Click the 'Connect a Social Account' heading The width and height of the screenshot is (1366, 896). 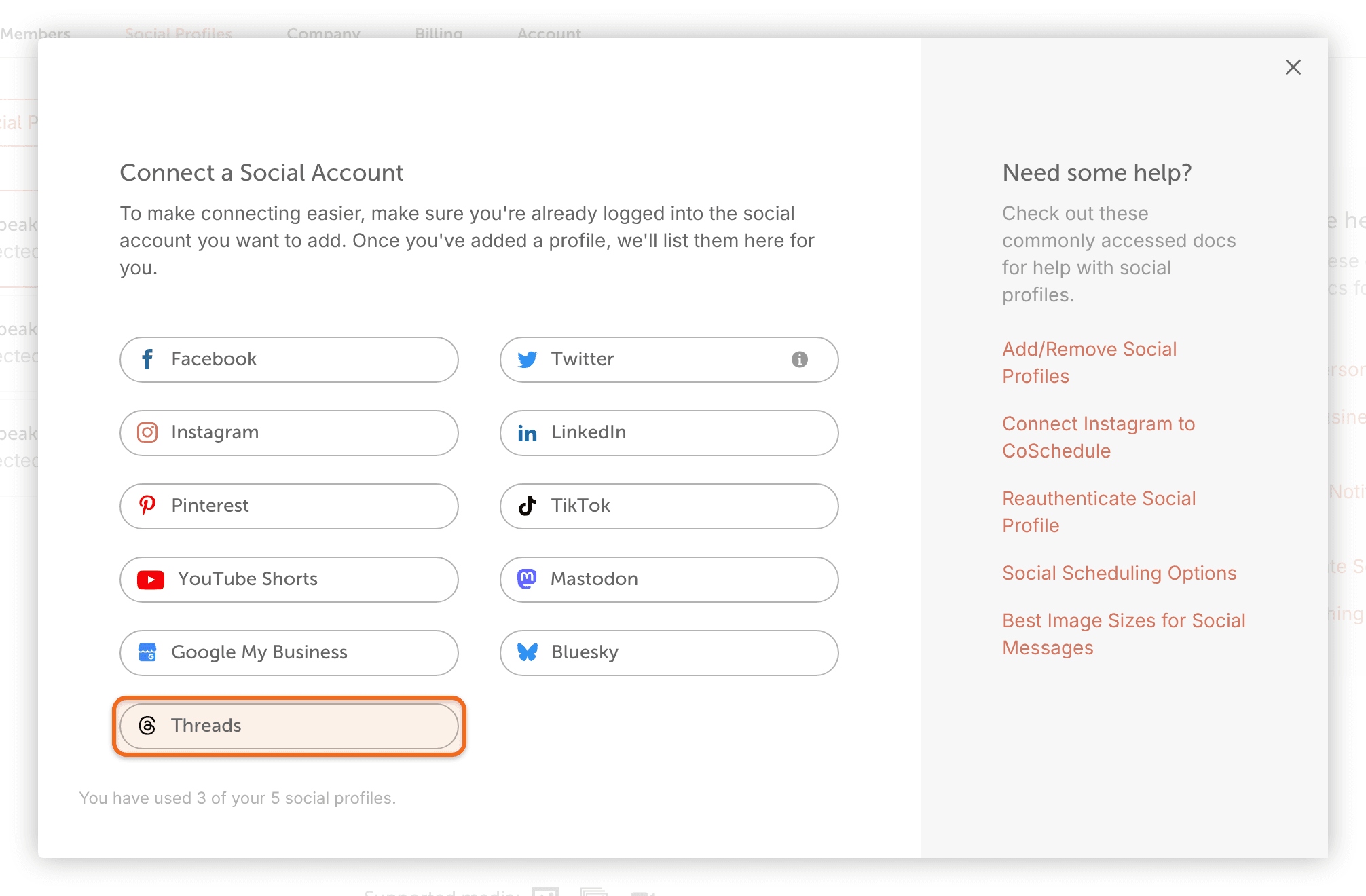pyautogui.click(x=261, y=172)
